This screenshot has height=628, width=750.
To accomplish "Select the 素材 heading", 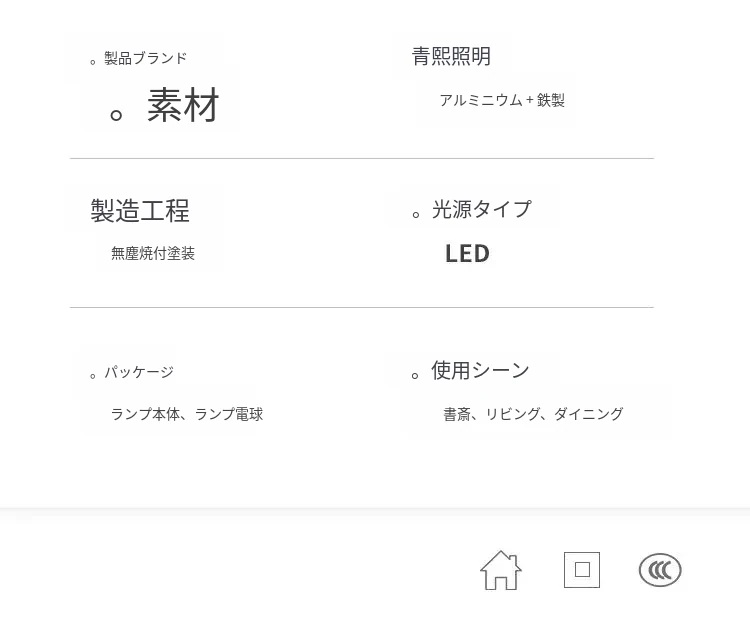I will (x=183, y=105).
